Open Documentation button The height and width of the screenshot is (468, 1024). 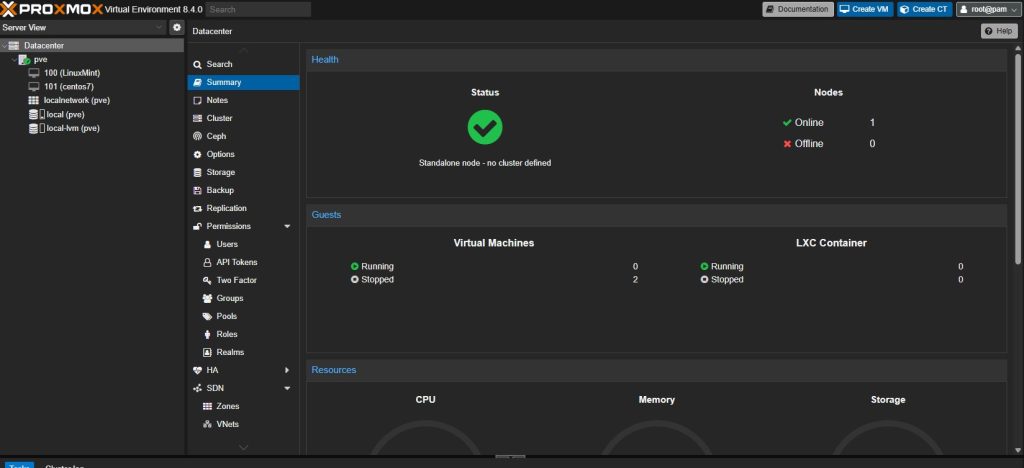tap(797, 9)
